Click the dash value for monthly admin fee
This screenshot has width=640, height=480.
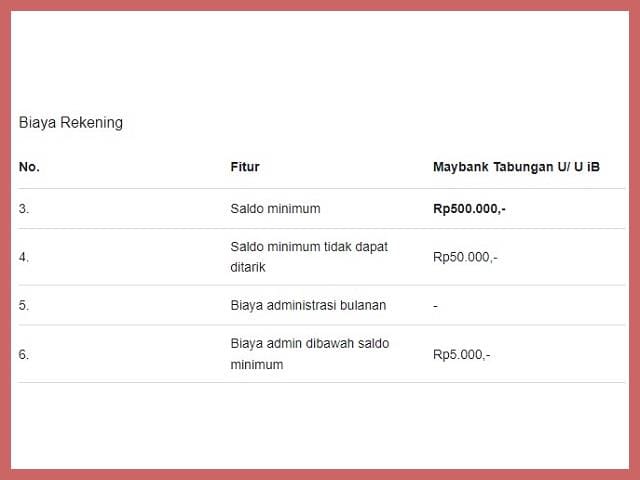[x=435, y=305]
